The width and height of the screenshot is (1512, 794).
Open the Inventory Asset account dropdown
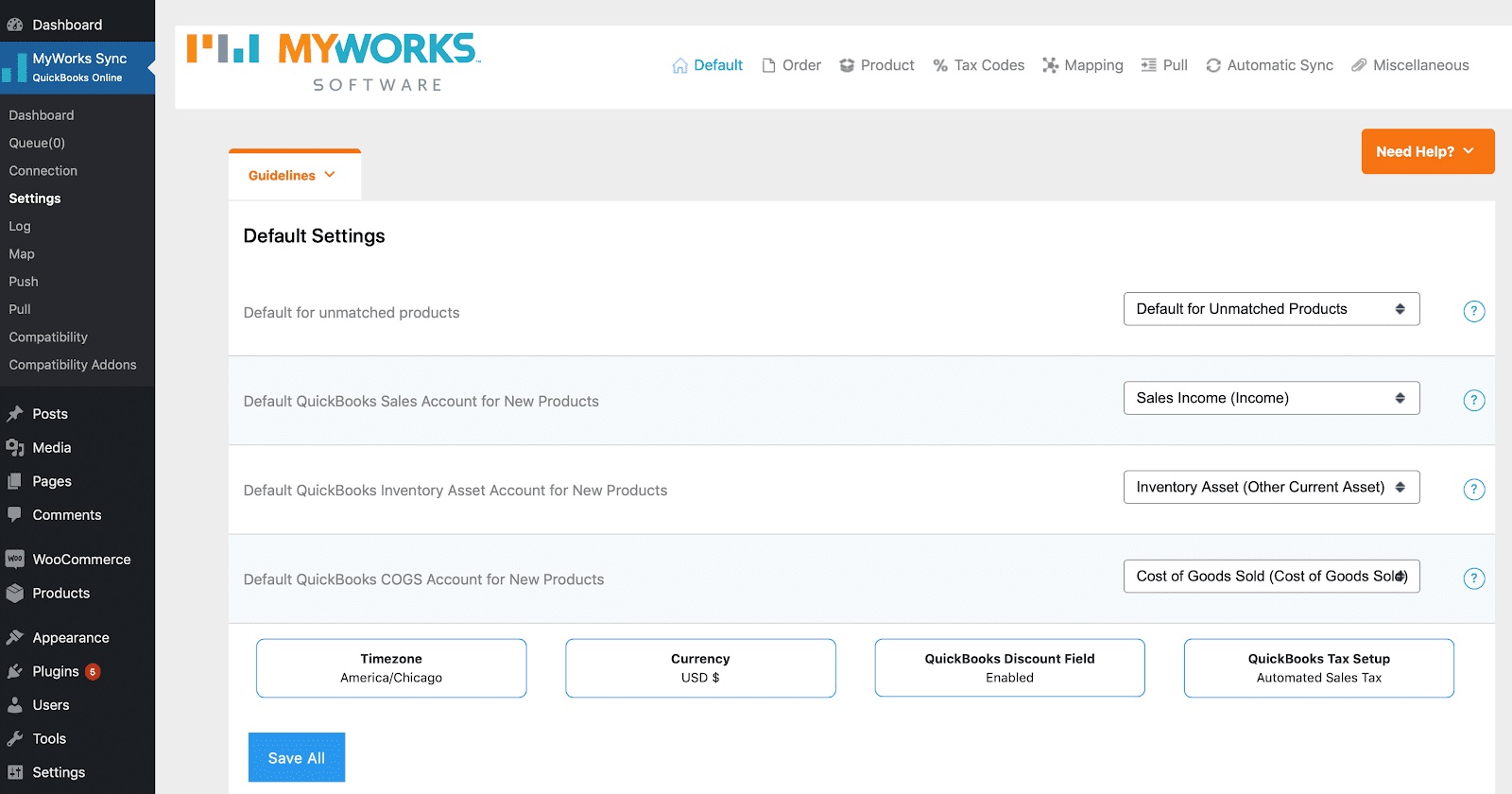click(1271, 487)
